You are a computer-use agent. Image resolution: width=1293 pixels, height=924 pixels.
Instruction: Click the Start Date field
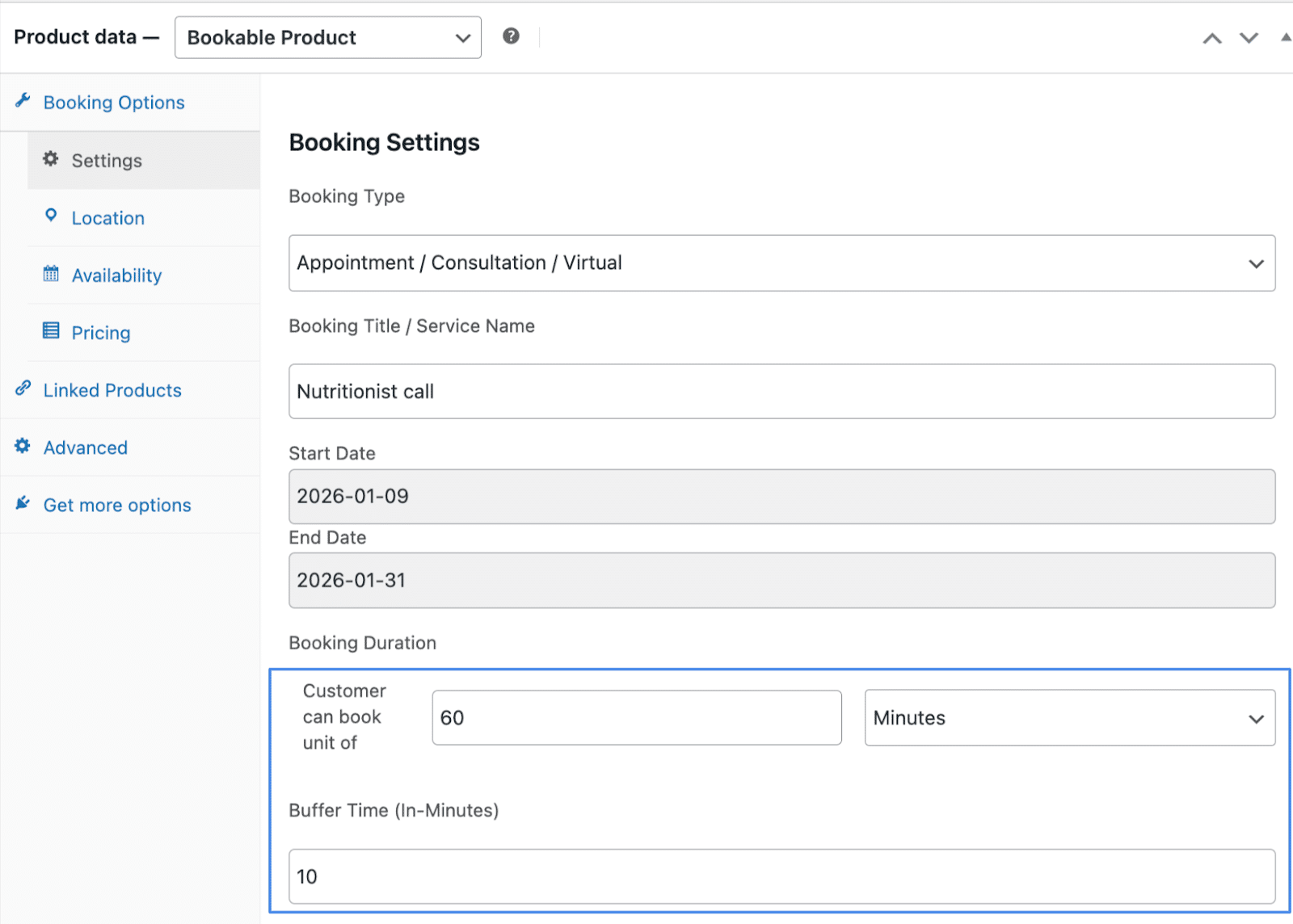(x=782, y=497)
